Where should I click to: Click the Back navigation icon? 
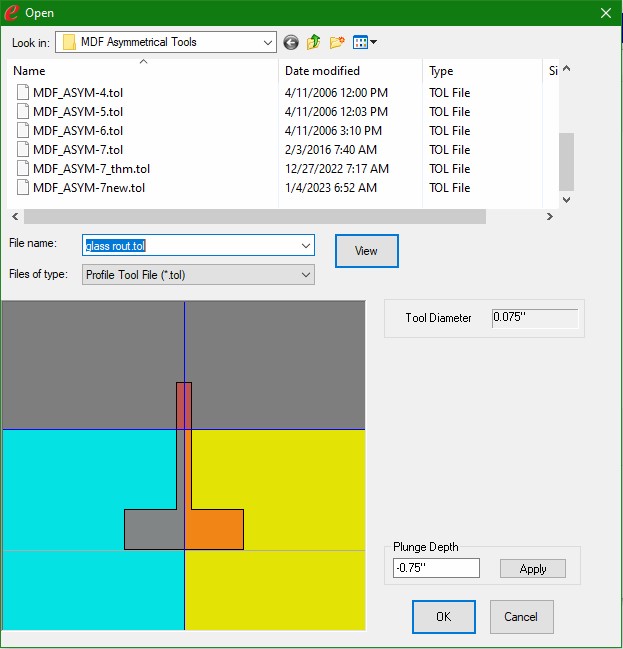[291, 42]
